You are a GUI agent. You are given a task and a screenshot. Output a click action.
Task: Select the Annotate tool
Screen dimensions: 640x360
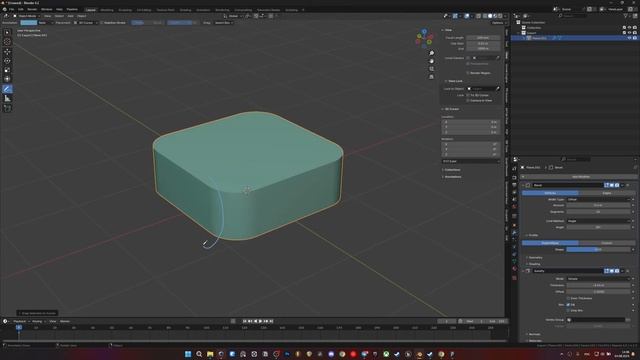tap(7, 89)
